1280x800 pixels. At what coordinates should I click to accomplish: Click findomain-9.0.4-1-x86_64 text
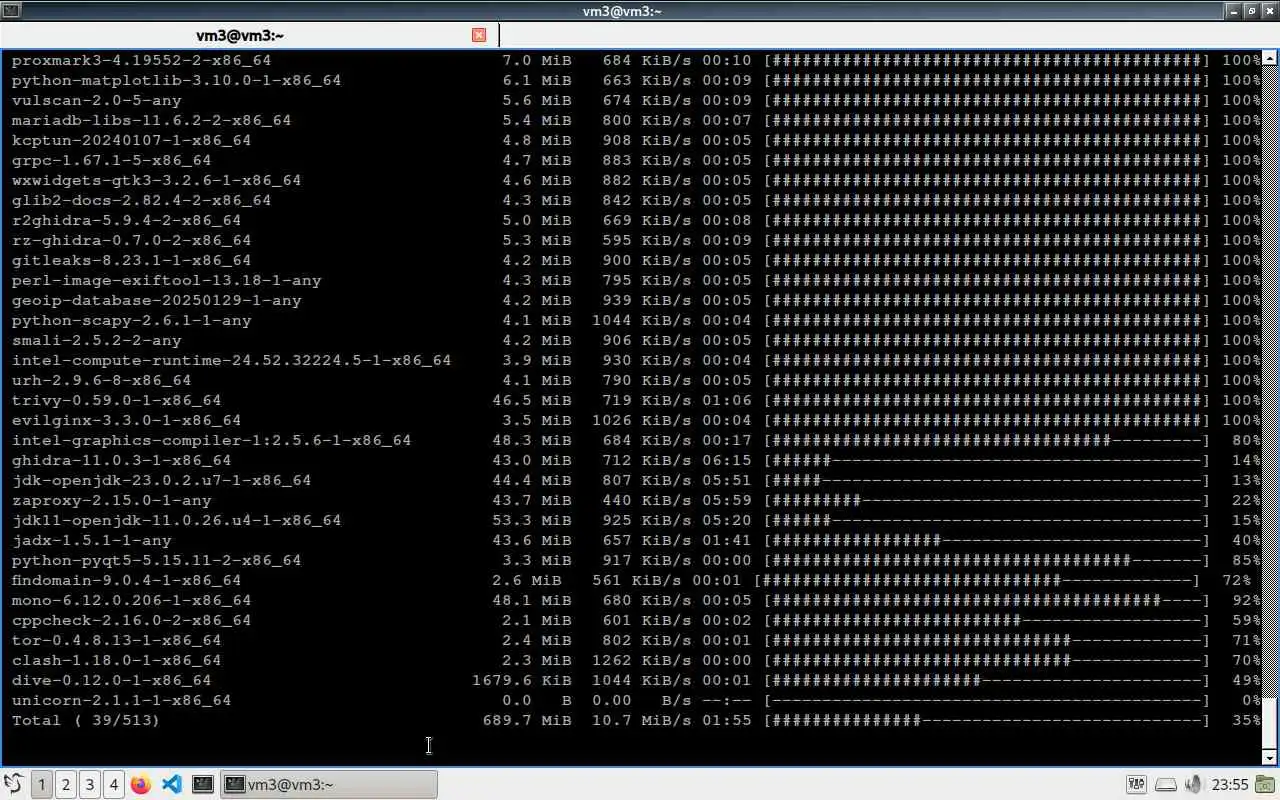point(126,580)
